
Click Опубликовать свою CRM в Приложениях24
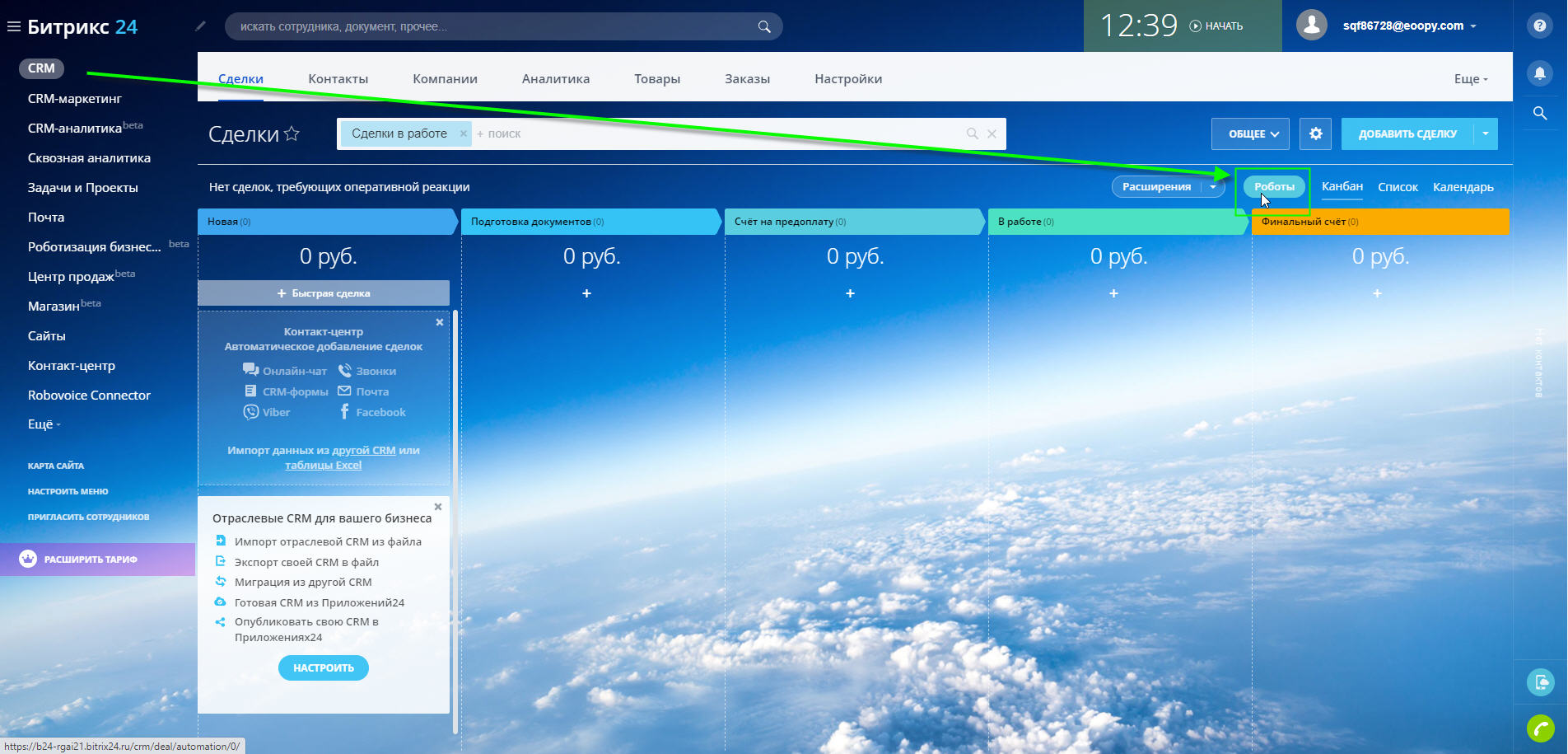pos(306,630)
